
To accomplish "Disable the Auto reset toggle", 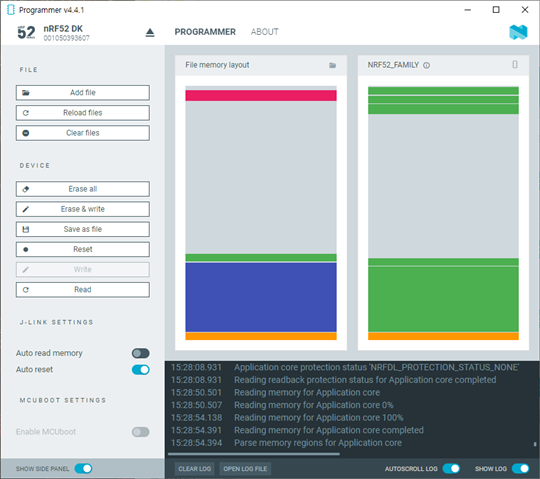I will tap(141, 370).
